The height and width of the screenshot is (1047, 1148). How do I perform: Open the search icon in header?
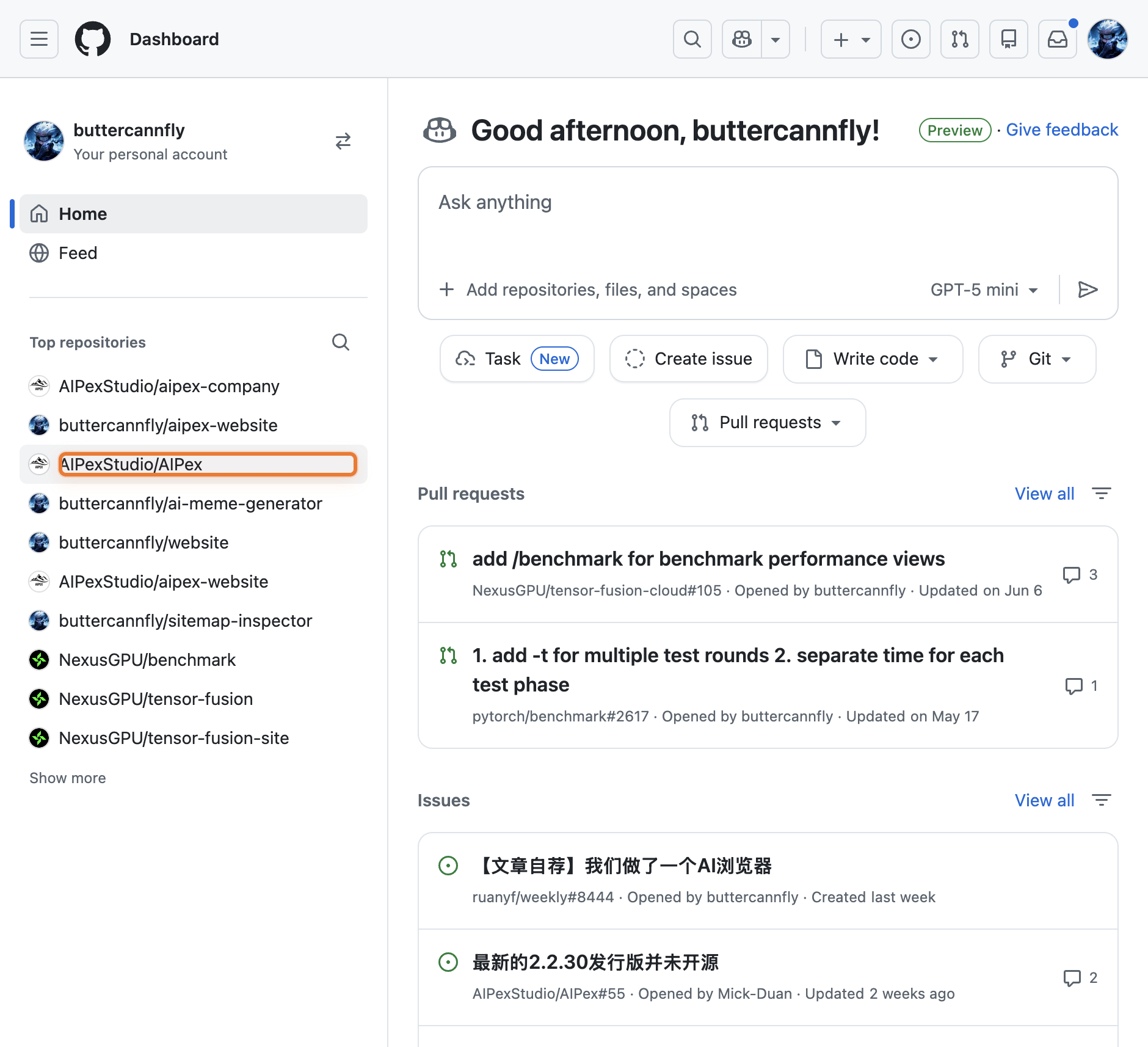click(x=692, y=39)
